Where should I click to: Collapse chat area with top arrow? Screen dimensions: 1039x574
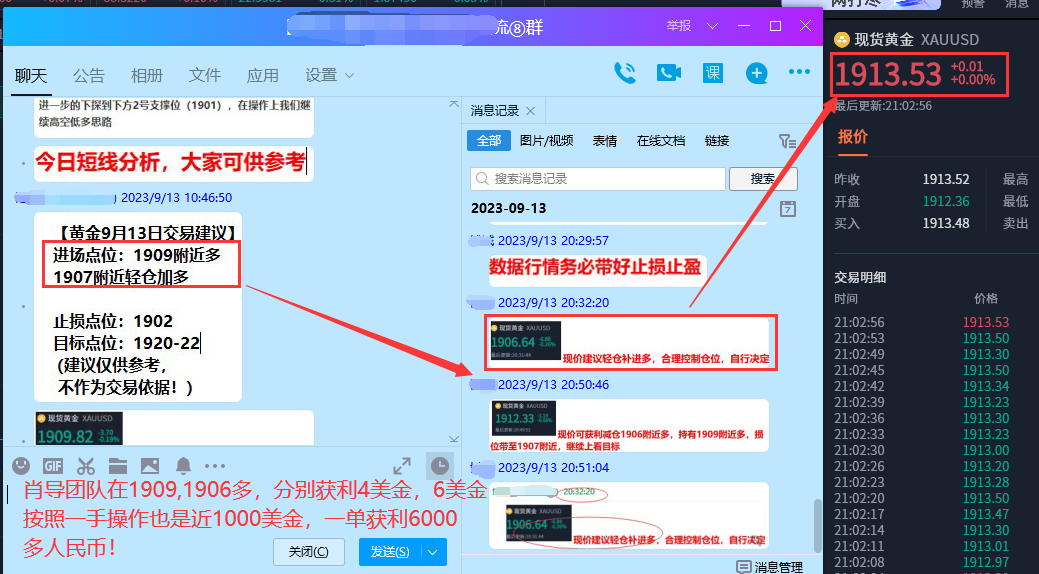pyautogui.click(x=454, y=104)
